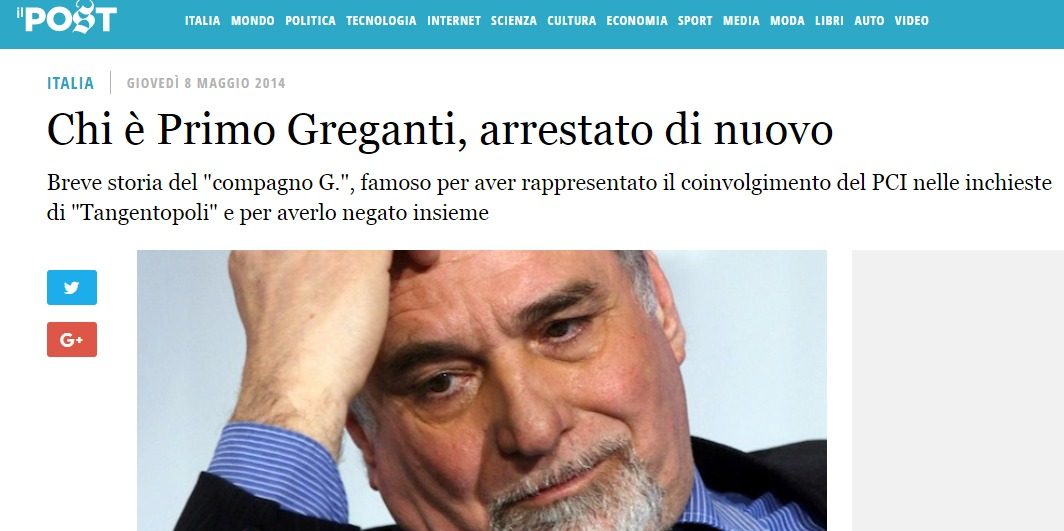Share the article on Google Plus
The image size is (1064, 531).
click(x=72, y=339)
